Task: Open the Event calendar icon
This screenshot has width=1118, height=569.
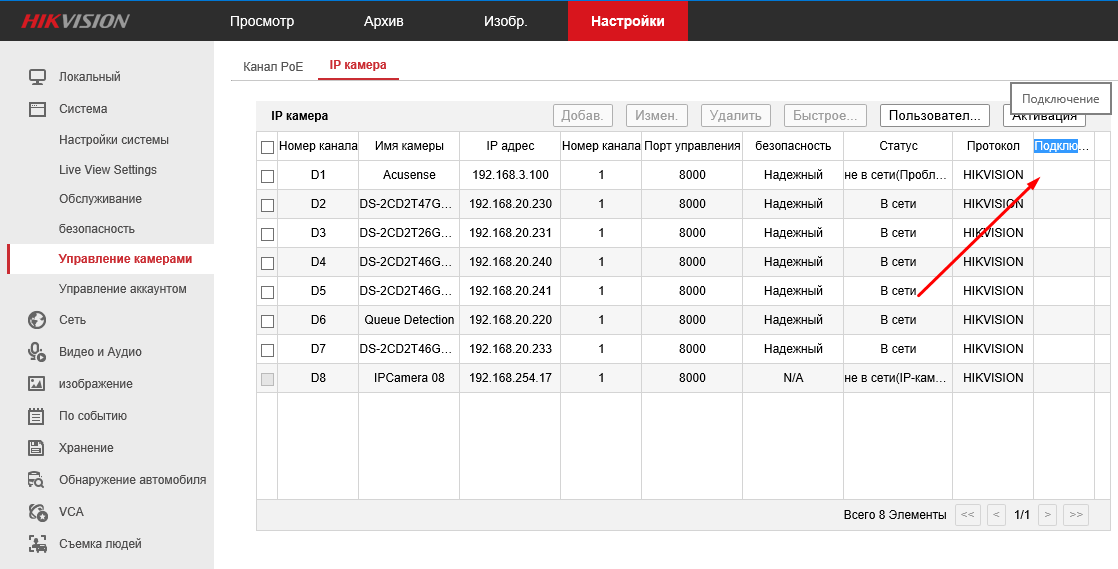Action: (x=37, y=416)
